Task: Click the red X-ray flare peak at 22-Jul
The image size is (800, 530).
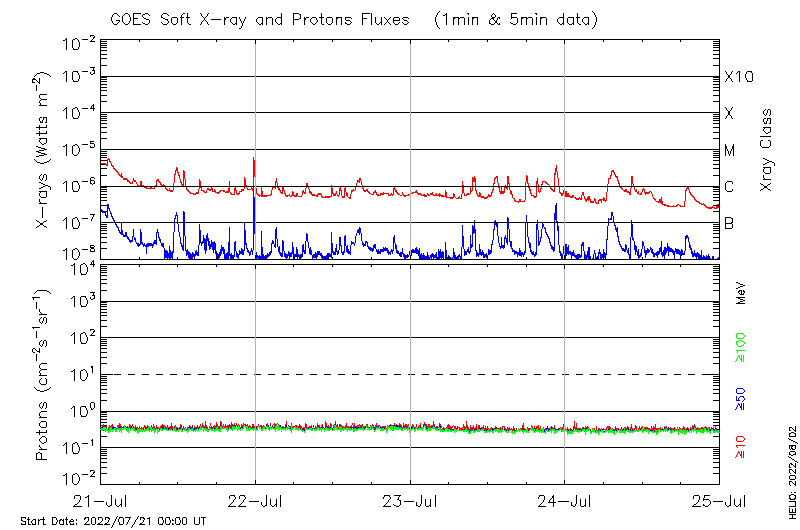Action: (x=254, y=160)
